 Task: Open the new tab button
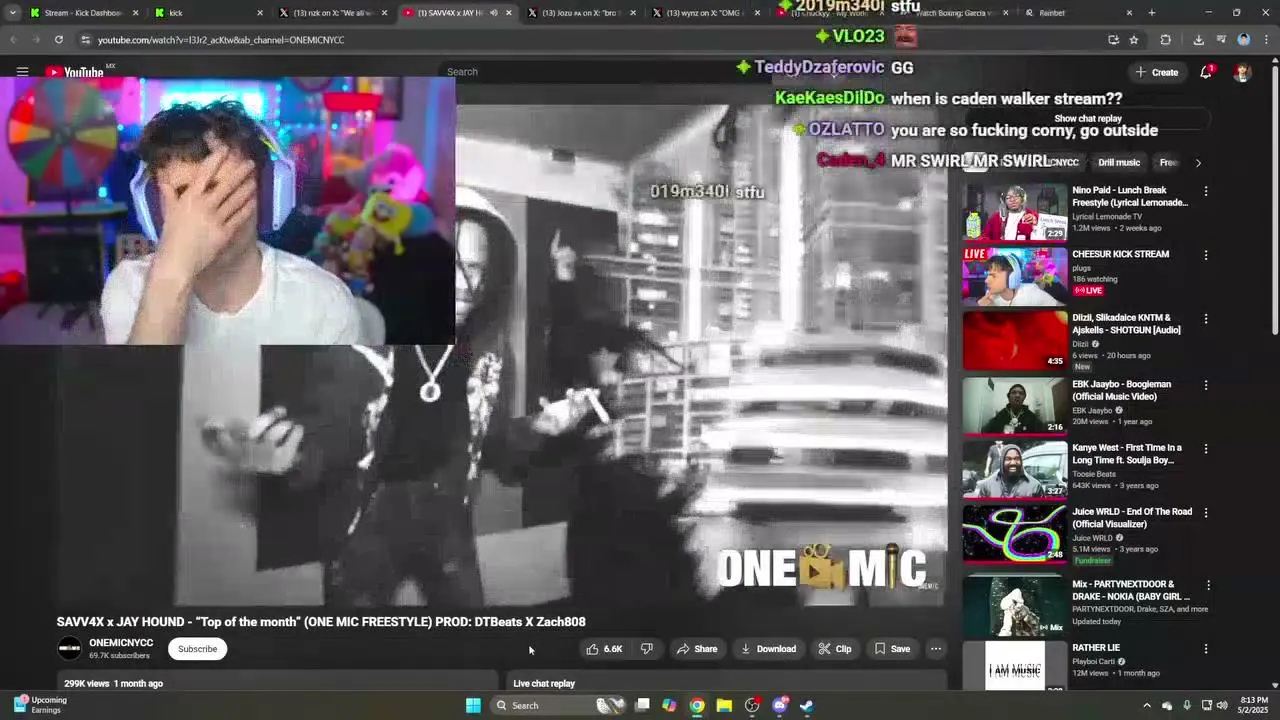coord(1152,13)
